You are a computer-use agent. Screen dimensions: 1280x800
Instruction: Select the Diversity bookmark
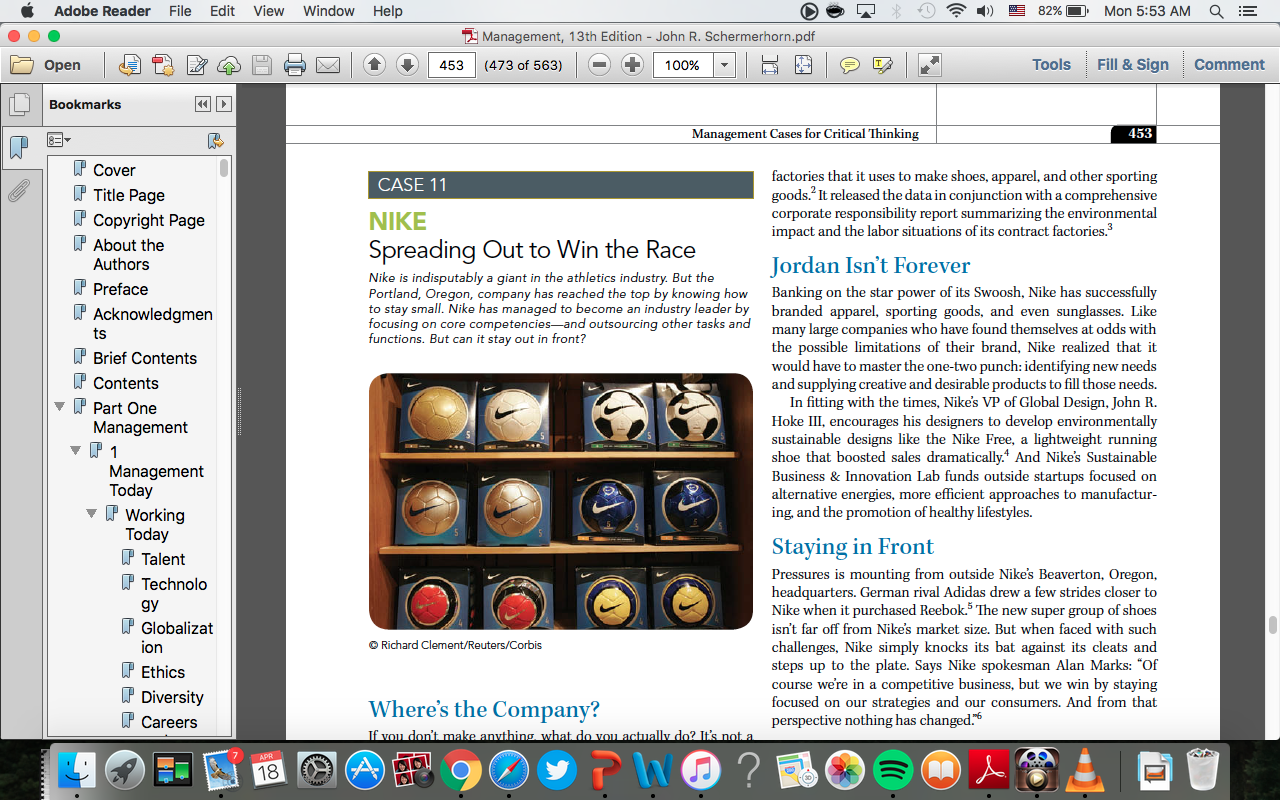(172, 697)
